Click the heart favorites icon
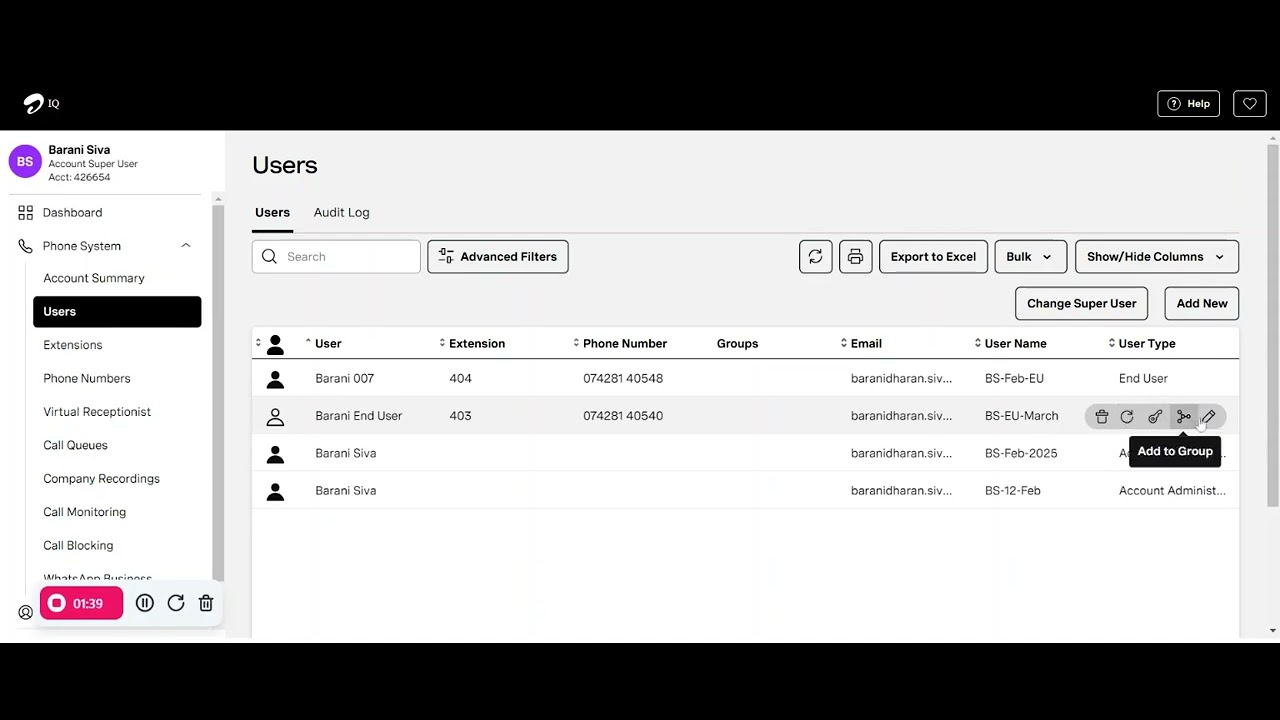The image size is (1280, 720). pyautogui.click(x=1250, y=104)
